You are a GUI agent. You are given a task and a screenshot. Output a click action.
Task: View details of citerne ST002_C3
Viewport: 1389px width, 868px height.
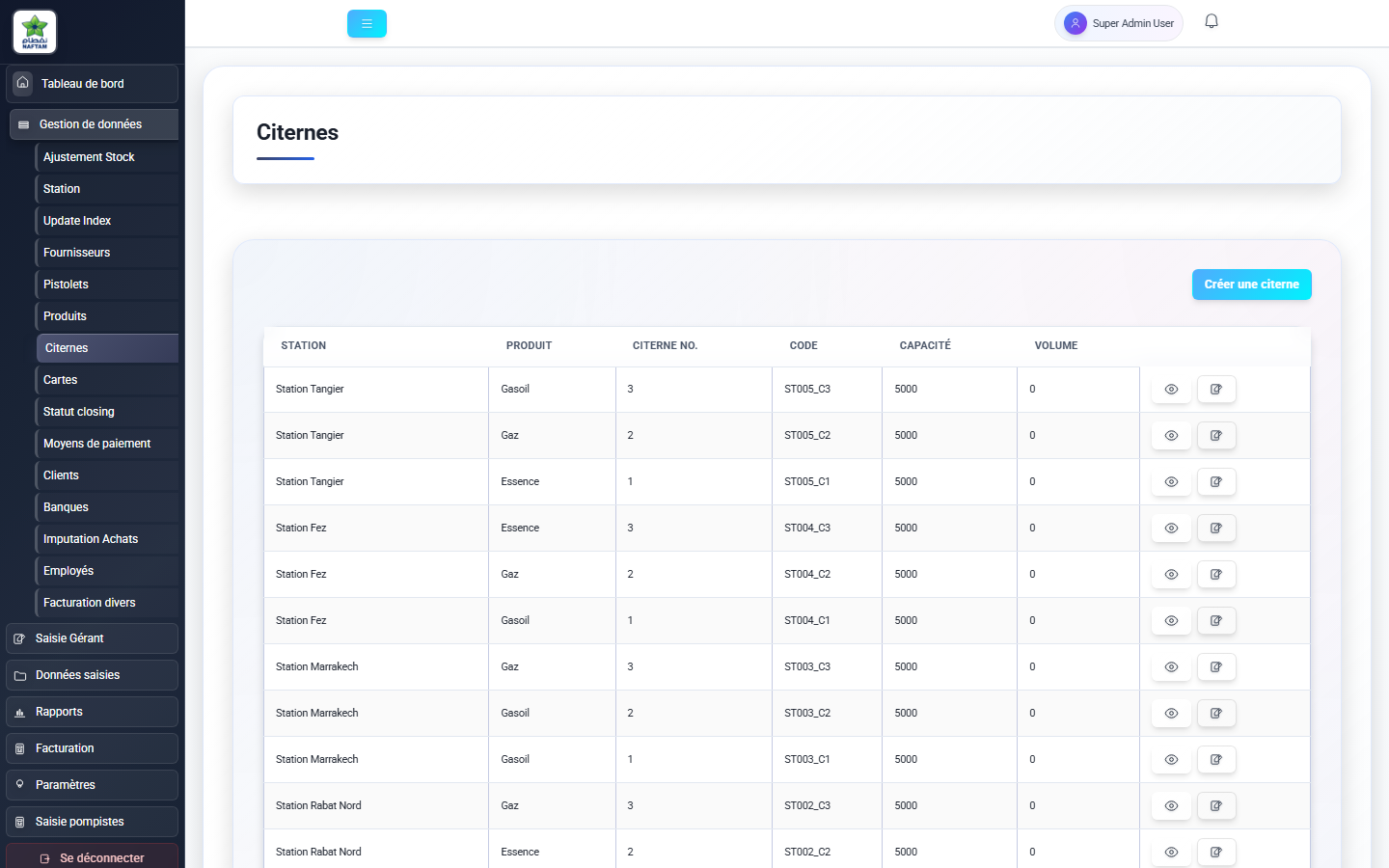point(1171,806)
